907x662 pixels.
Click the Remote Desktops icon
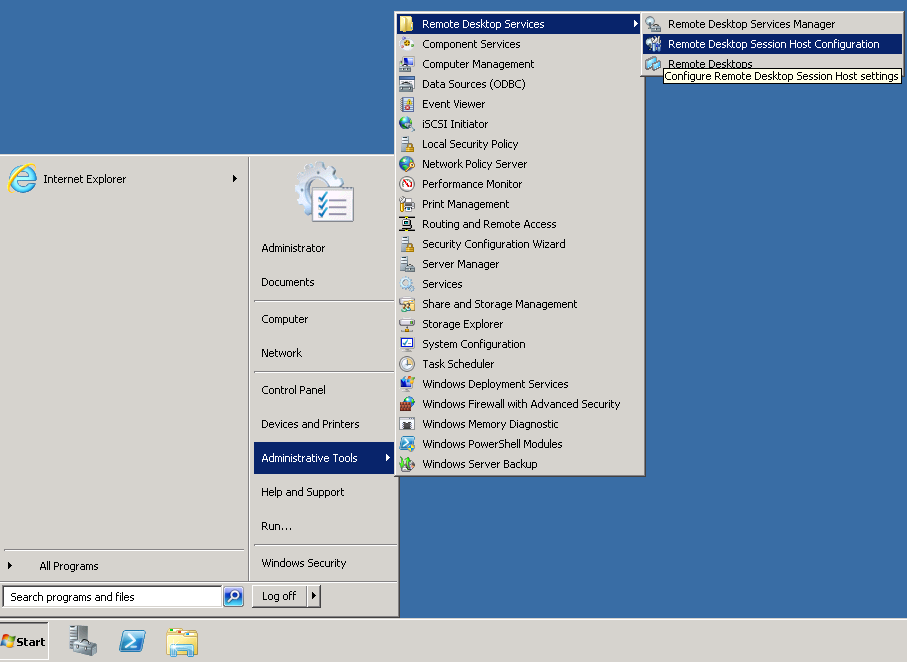[x=653, y=64]
